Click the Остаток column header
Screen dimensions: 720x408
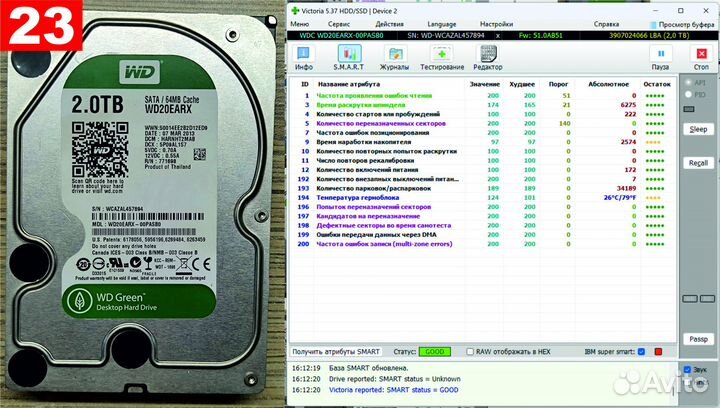[x=657, y=84]
